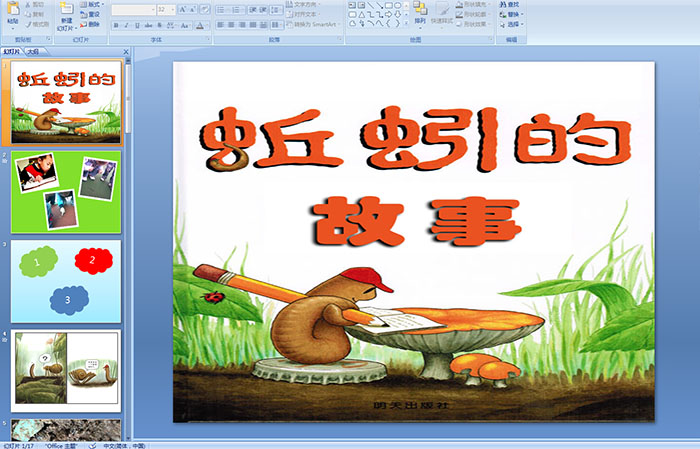Screen dimensions: 700x449
Task: Convert text to SmartArt
Action: 314,24
